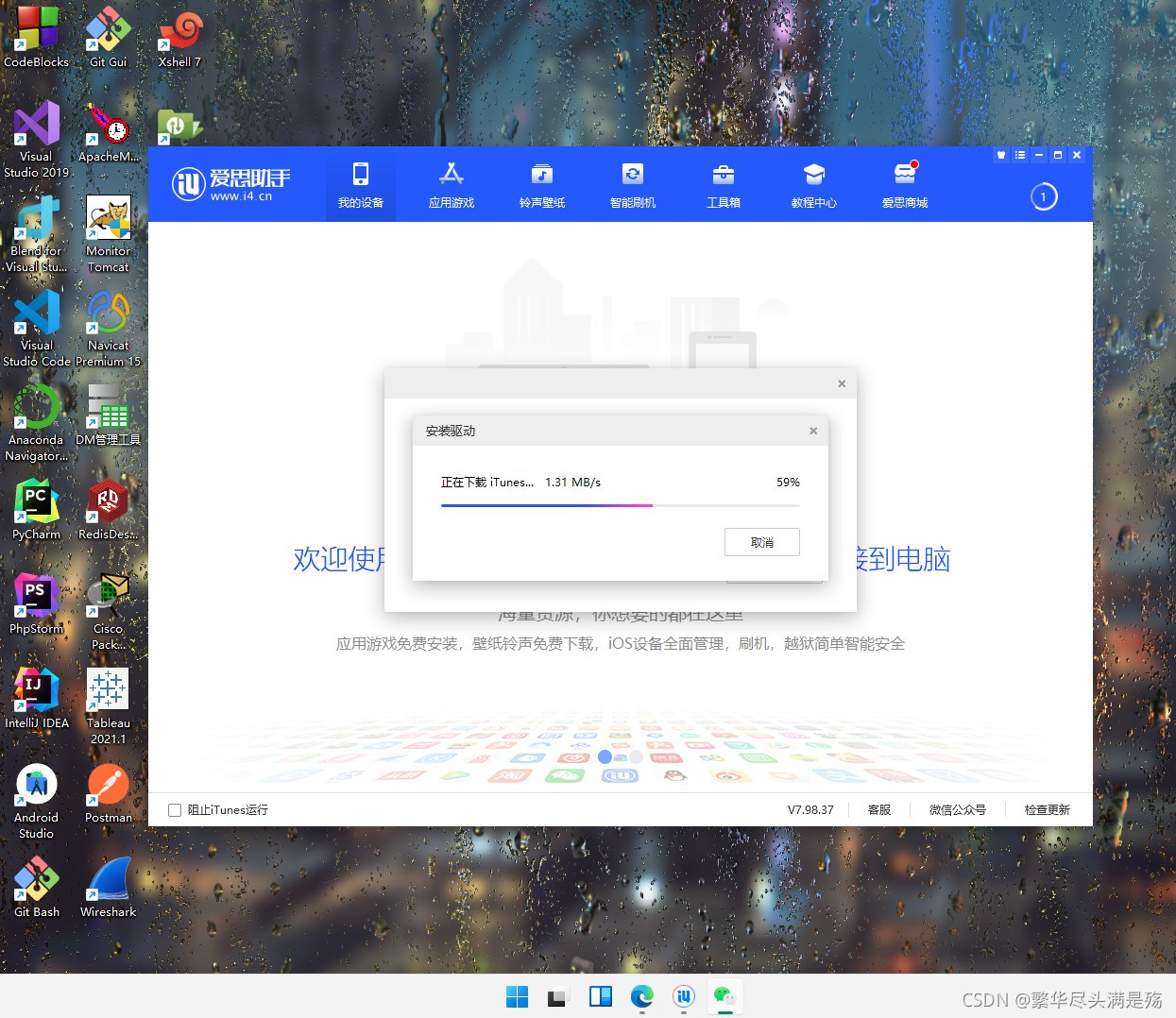The width and height of the screenshot is (1176, 1018).
Task: Click the 爱思助手 logo in header
Action: coord(231,183)
